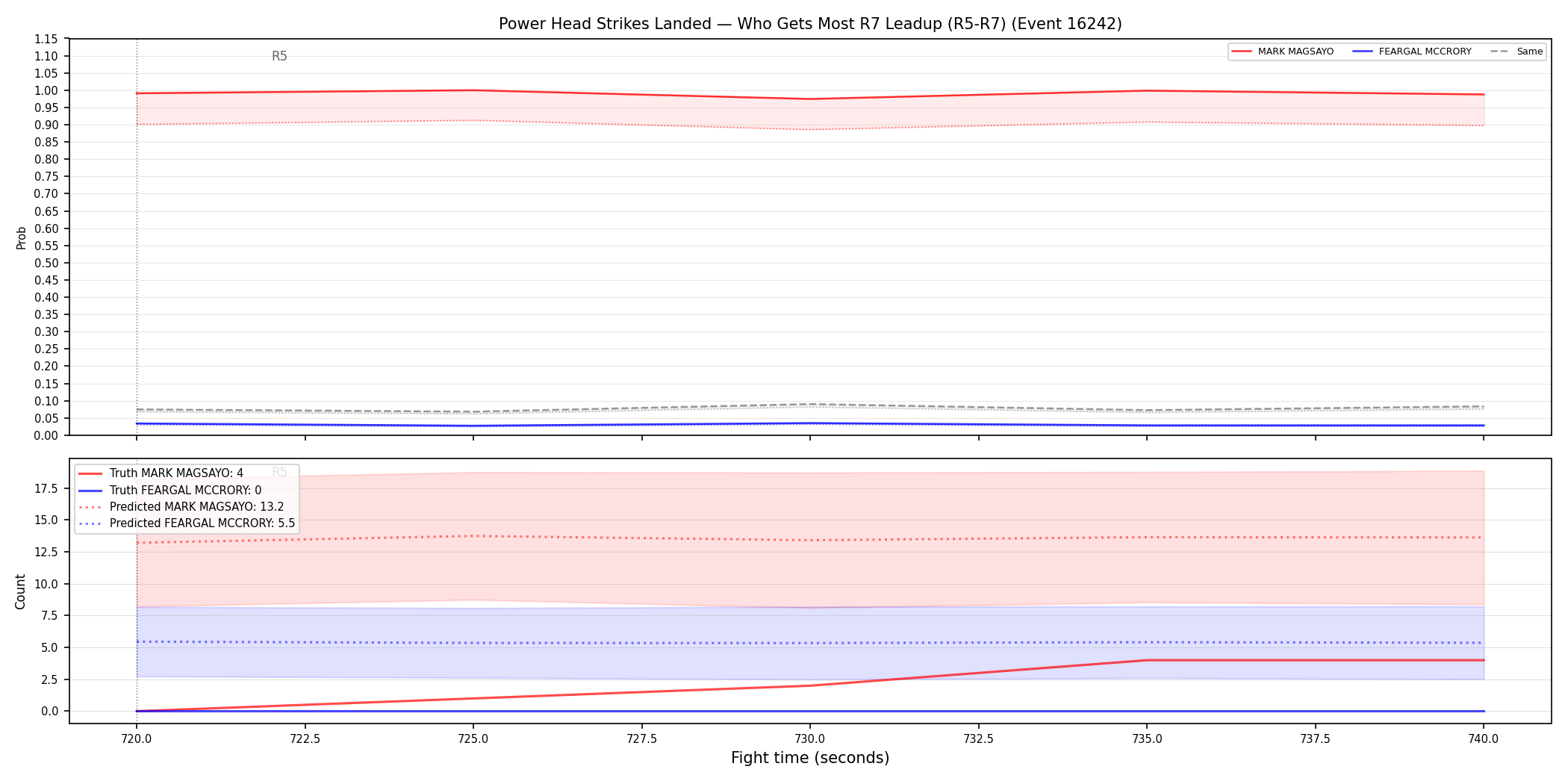Click the 0.50 tick on probability axis
The width and height of the screenshot is (1568, 784).
46,263
